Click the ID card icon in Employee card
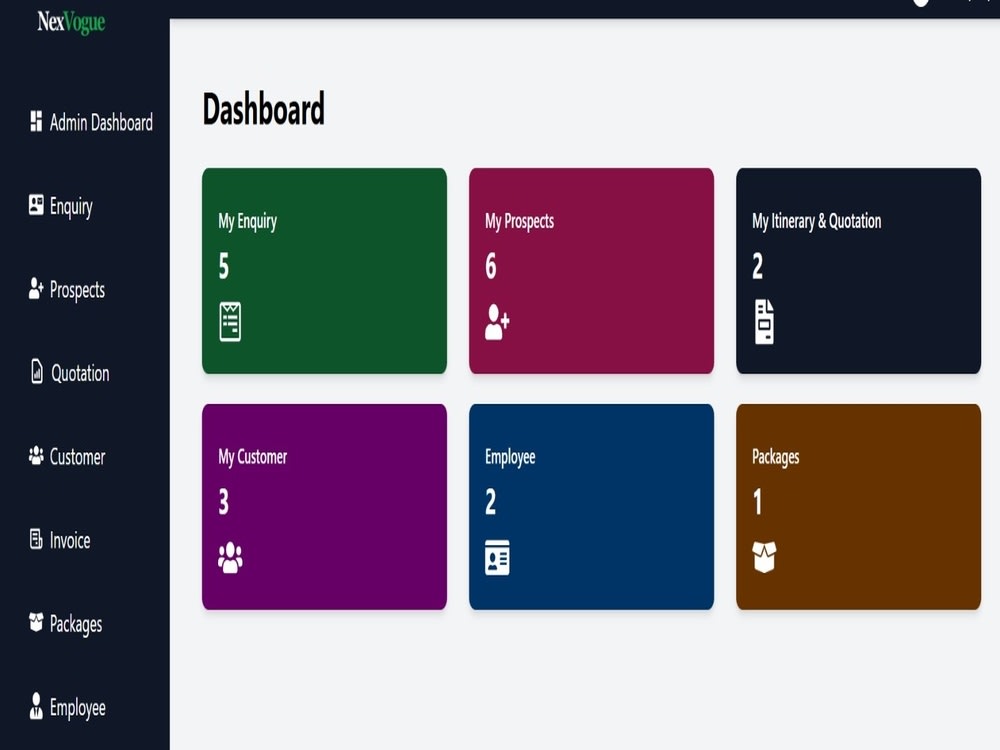Viewport: 1000px width, 750px height. pos(497,558)
